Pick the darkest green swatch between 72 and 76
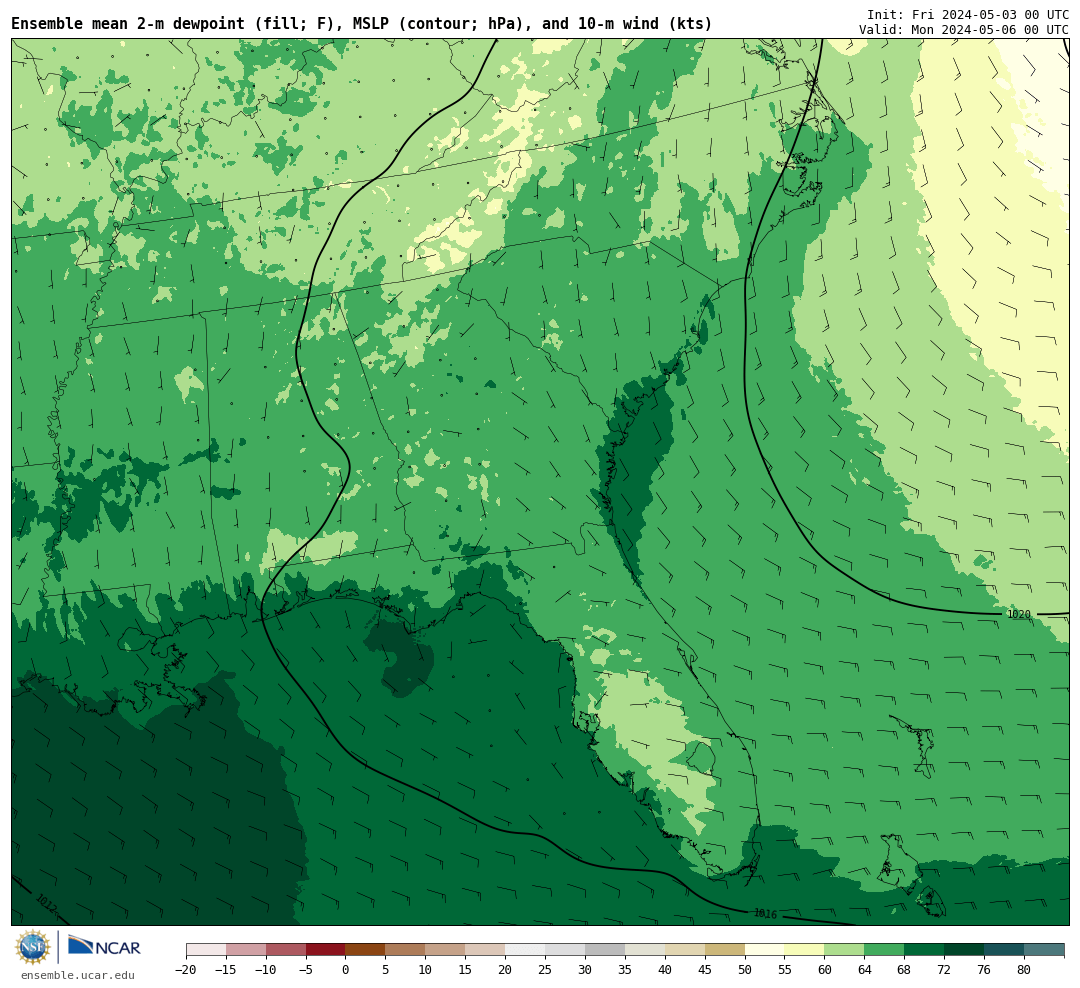This screenshot has width=1080, height=988. pos(964,950)
